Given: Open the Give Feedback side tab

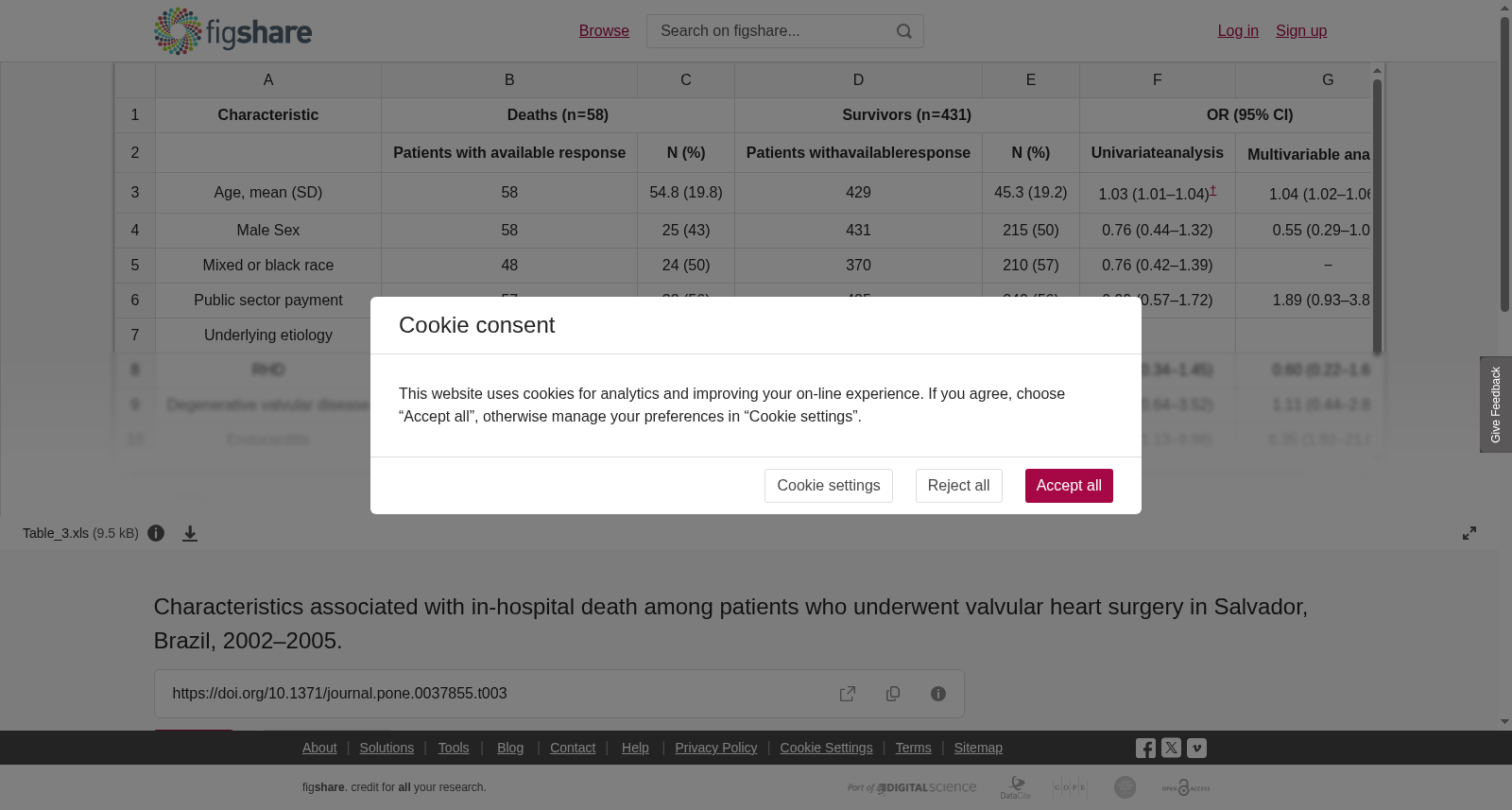Looking at the screenshot, I should 1496,405.
